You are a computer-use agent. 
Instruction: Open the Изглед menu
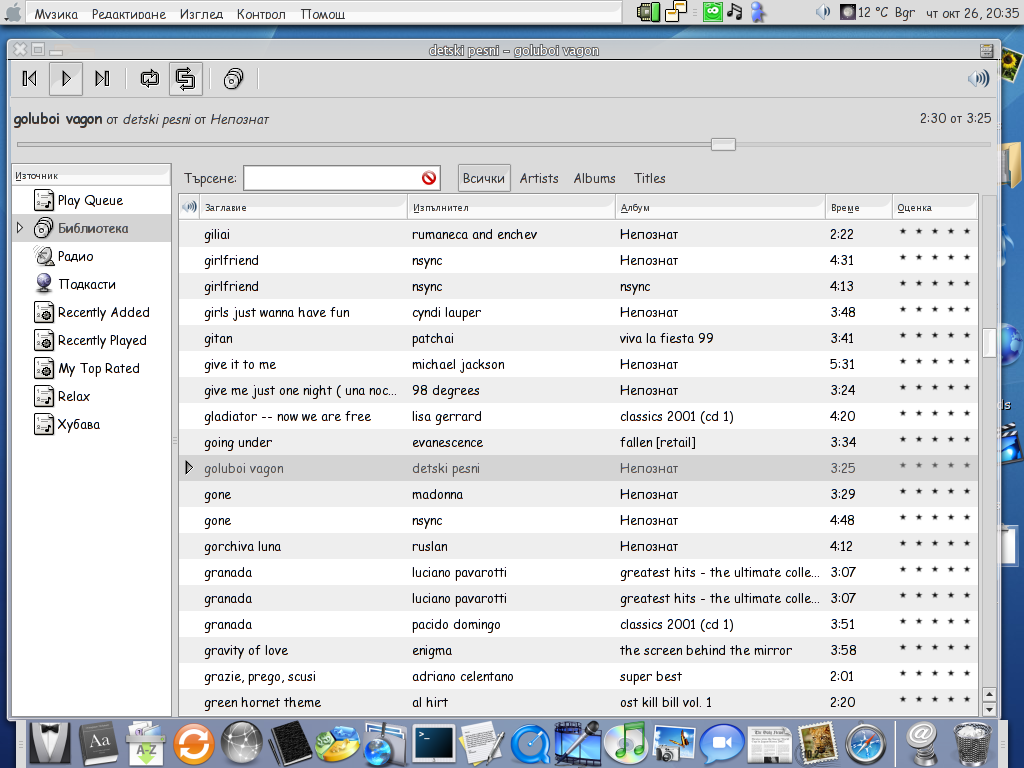tap(201, 14)
